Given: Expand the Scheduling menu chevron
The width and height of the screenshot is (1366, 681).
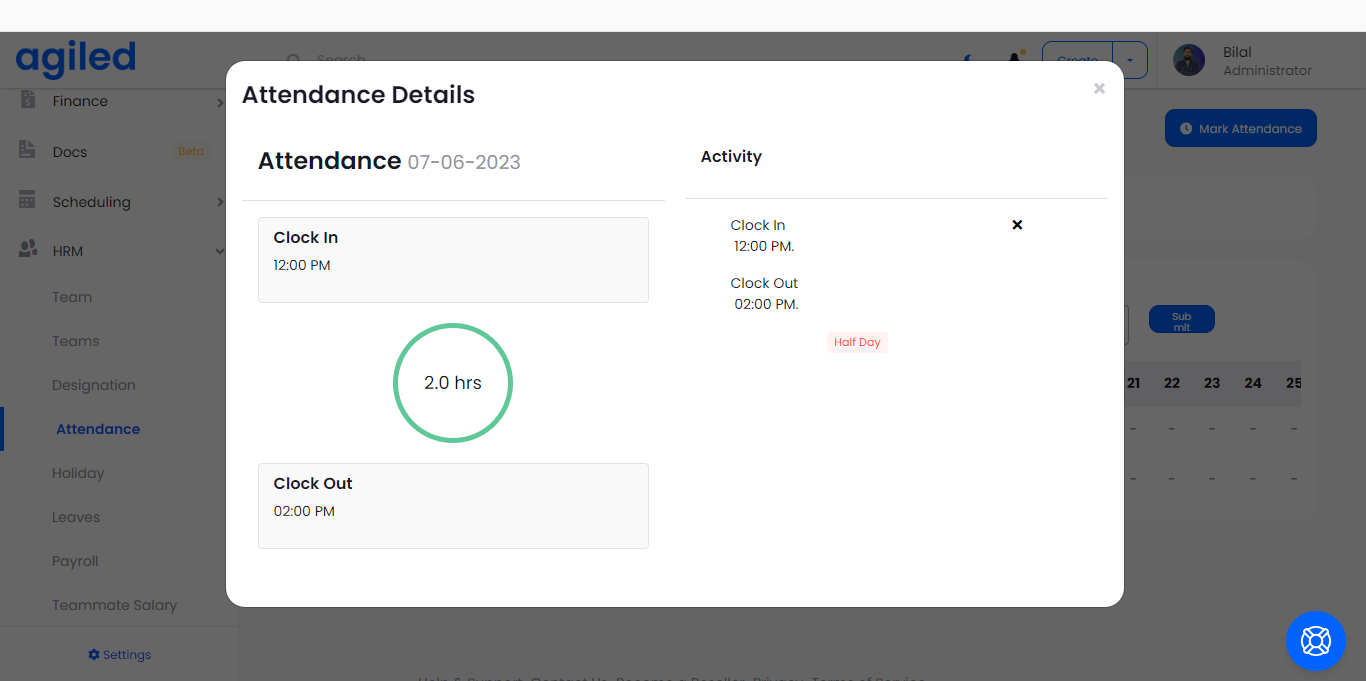Looking at the screenshot, I should pyautogui.click(x=219, y=202).
